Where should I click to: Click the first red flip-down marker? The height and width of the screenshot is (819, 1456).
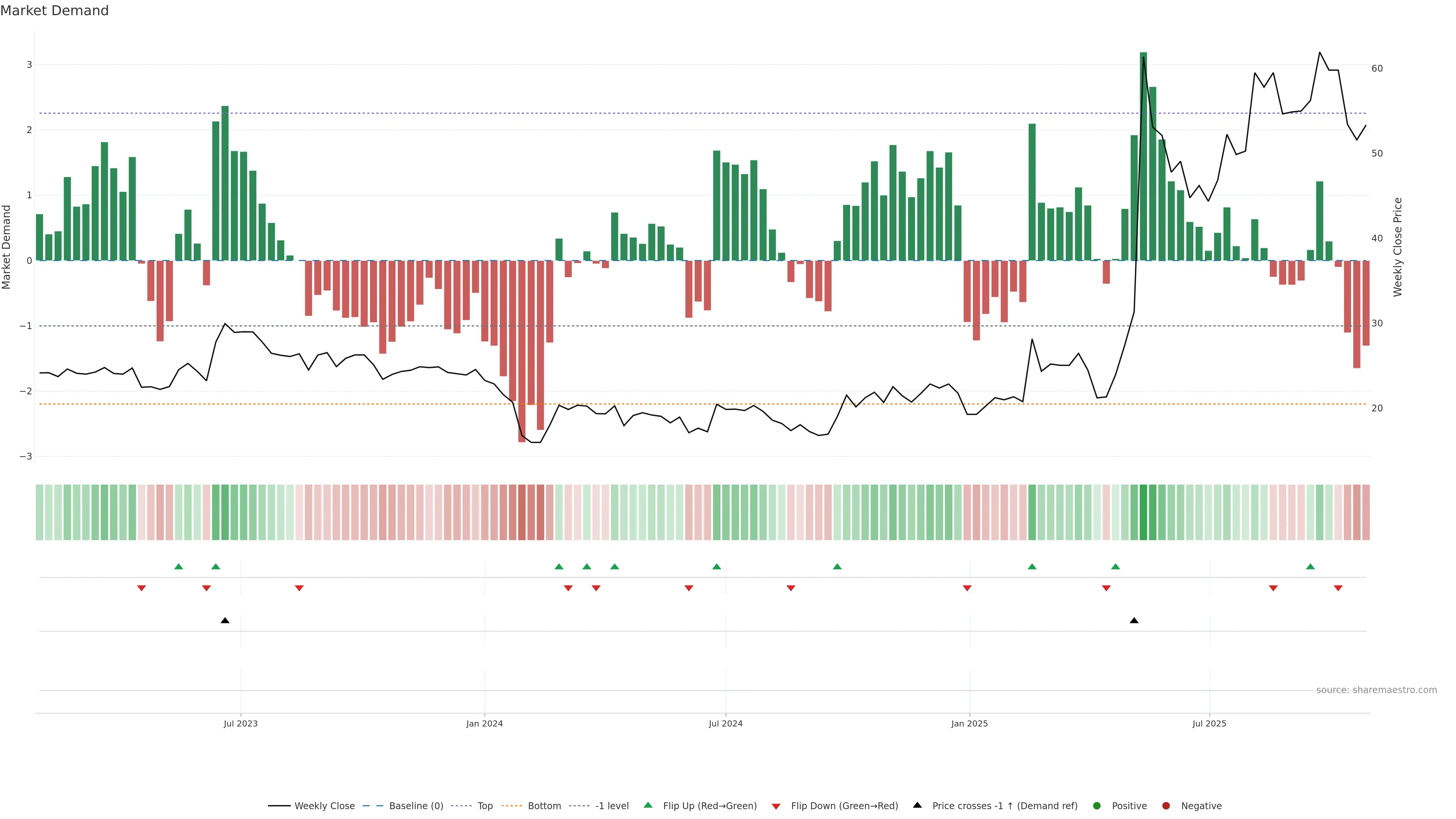[x=142, y=588]
